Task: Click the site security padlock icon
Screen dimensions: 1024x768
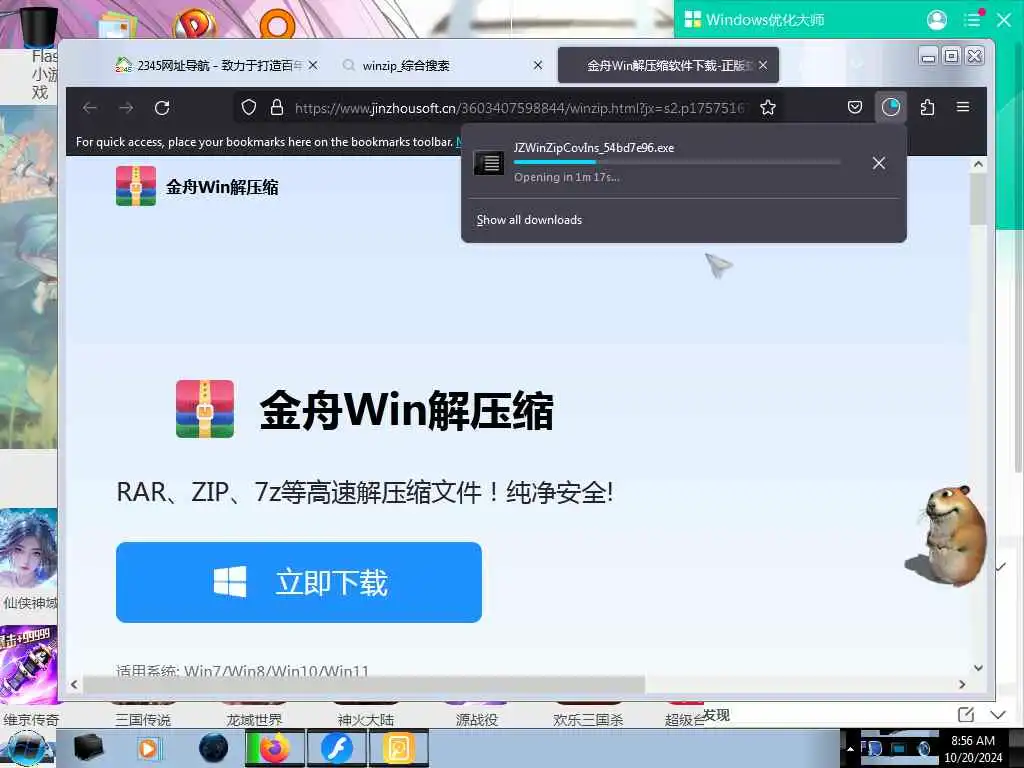Action: pyautogui.click(x=277, y=107)
